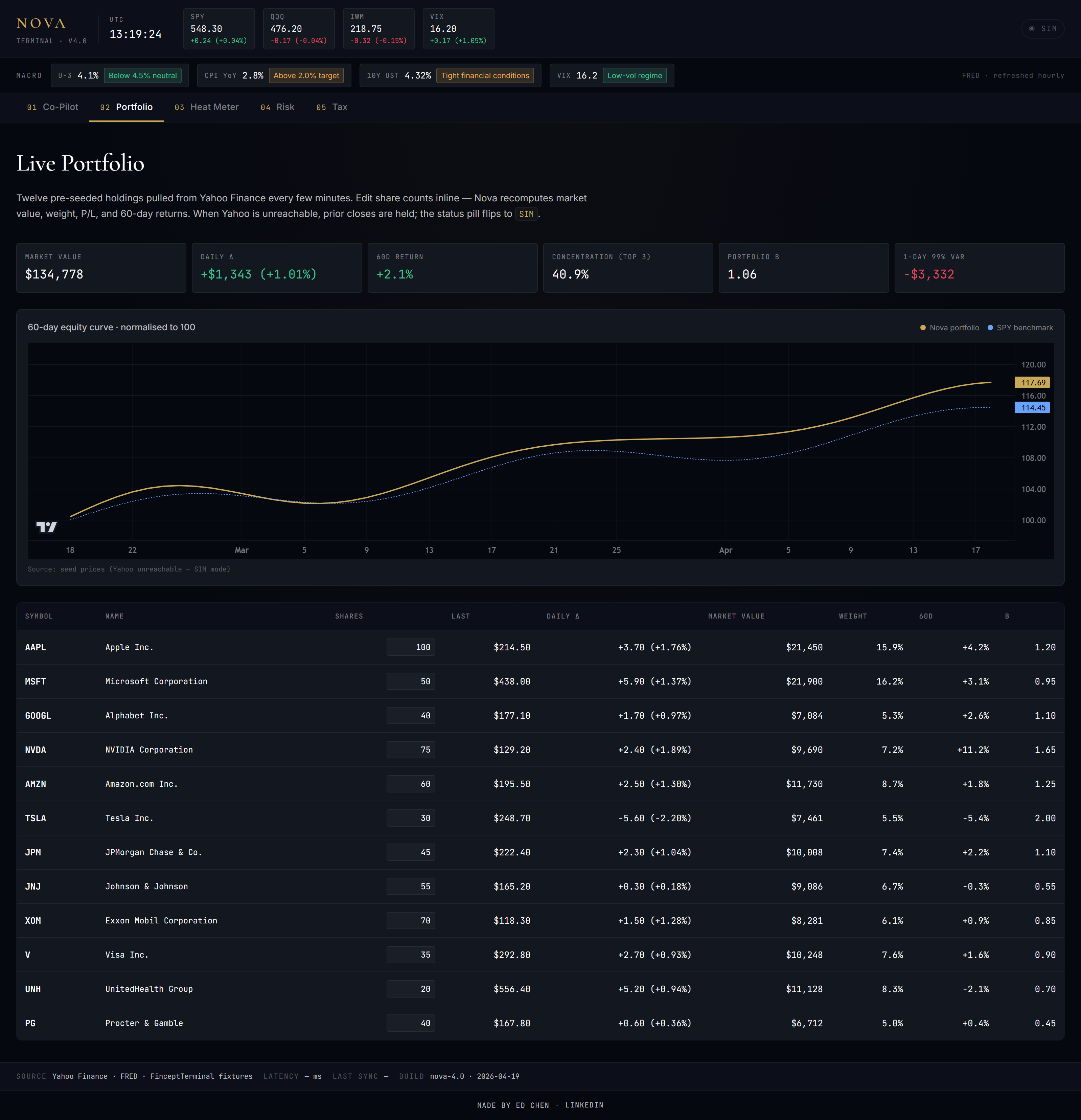The image size is (1081, 1120).
Task: Edit the XOM shares input
Action: click(x=411, y=921)
